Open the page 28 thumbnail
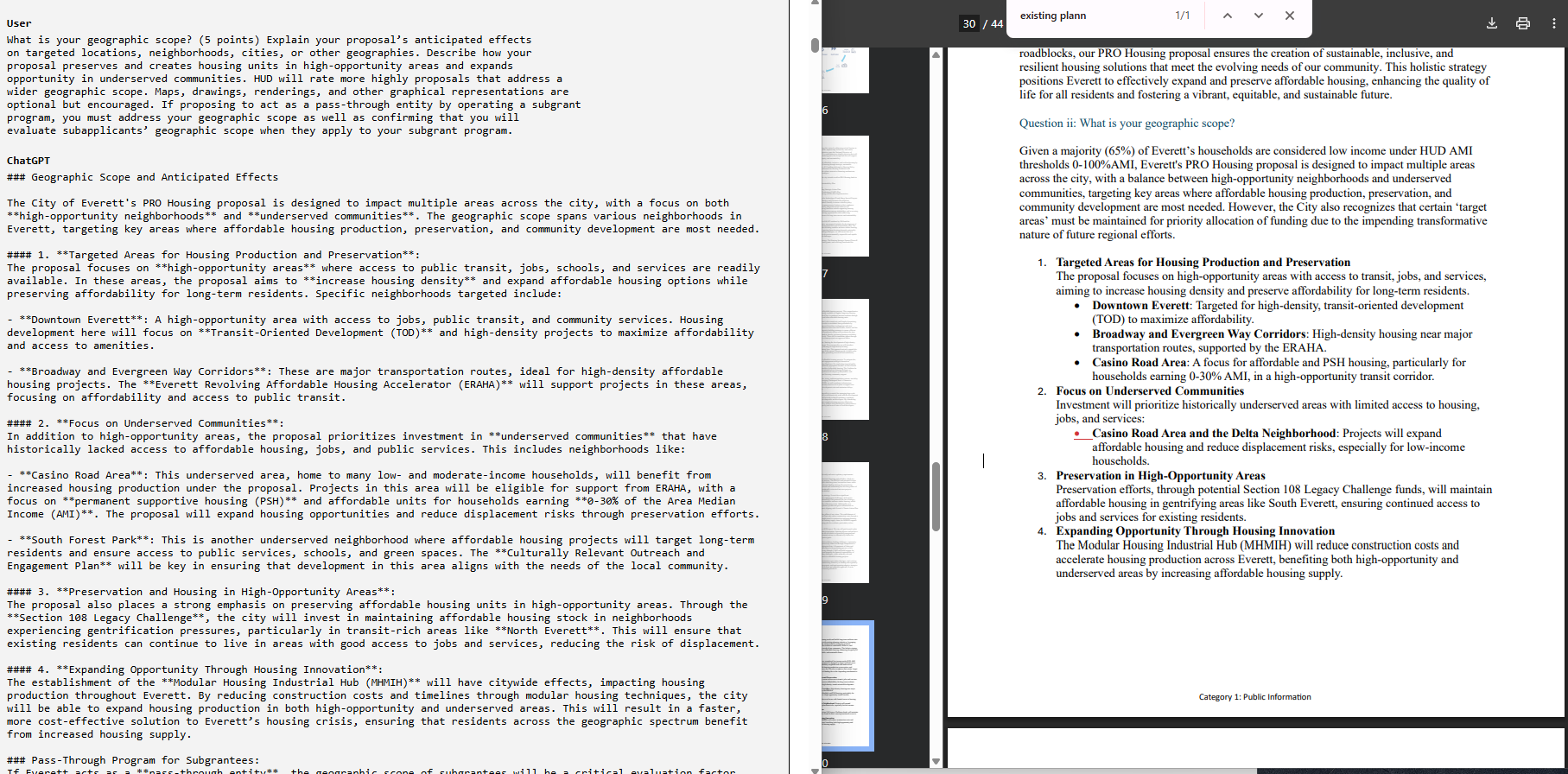 coord(845,359)
